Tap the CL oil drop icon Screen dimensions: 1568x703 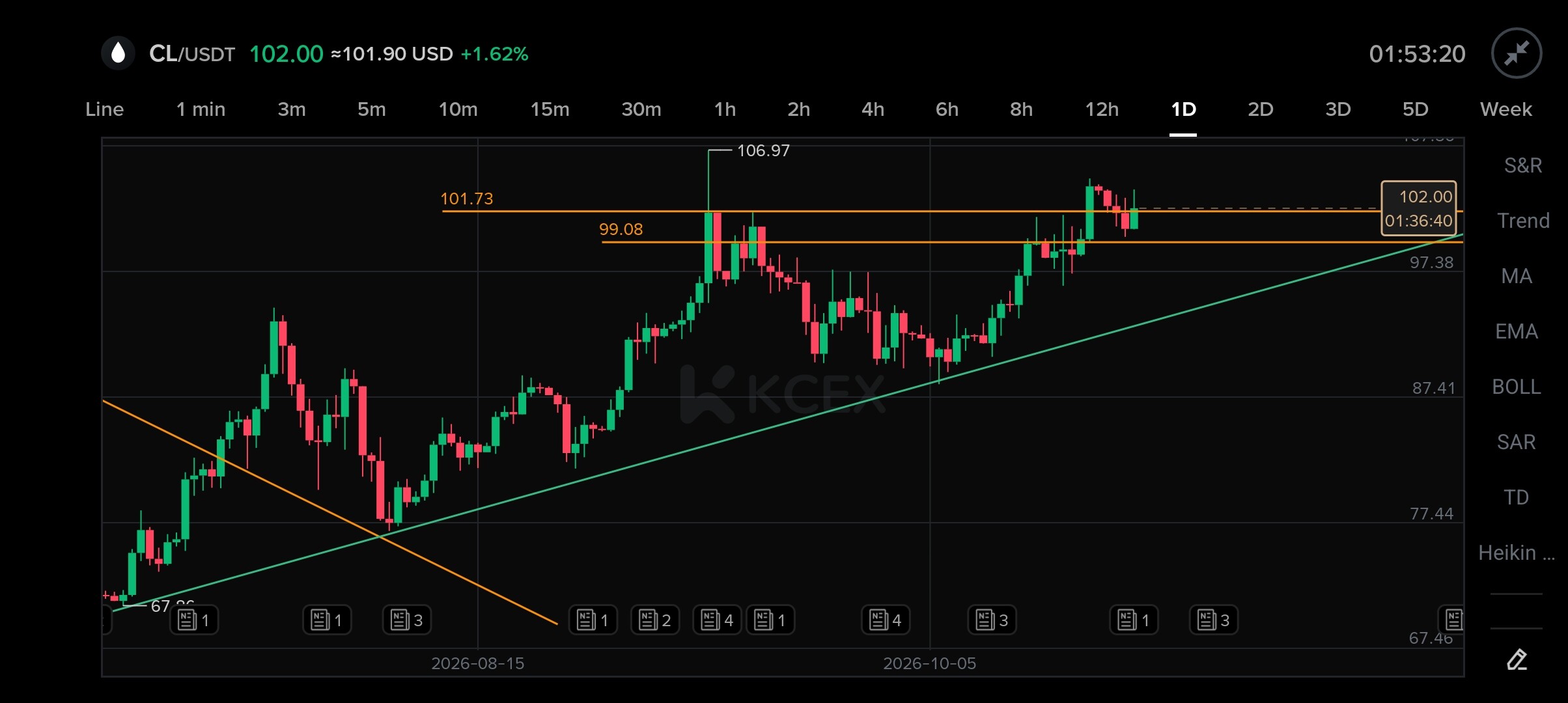[118, 53]
